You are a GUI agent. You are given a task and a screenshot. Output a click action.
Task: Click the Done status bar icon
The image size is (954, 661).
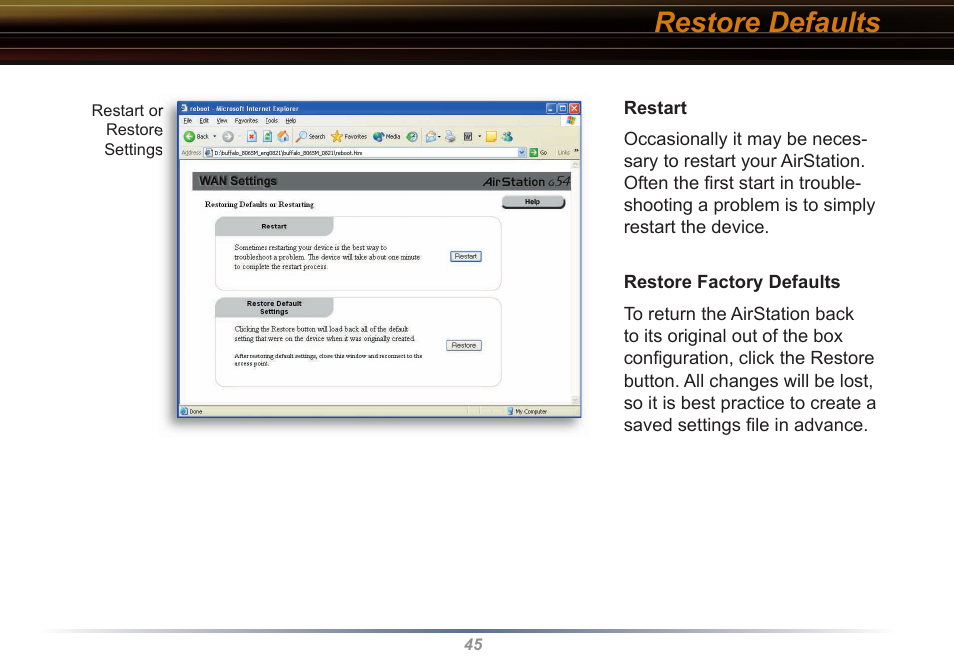184,411
